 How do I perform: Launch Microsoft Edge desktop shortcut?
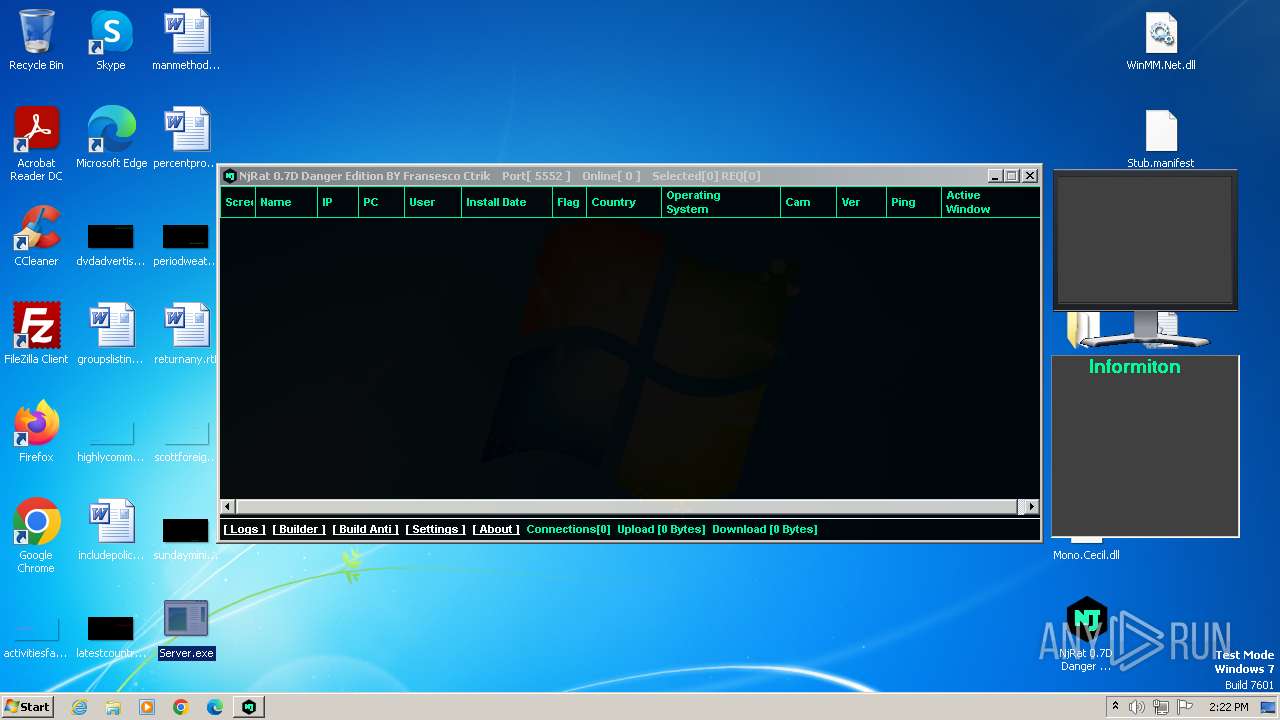point(111,139)
